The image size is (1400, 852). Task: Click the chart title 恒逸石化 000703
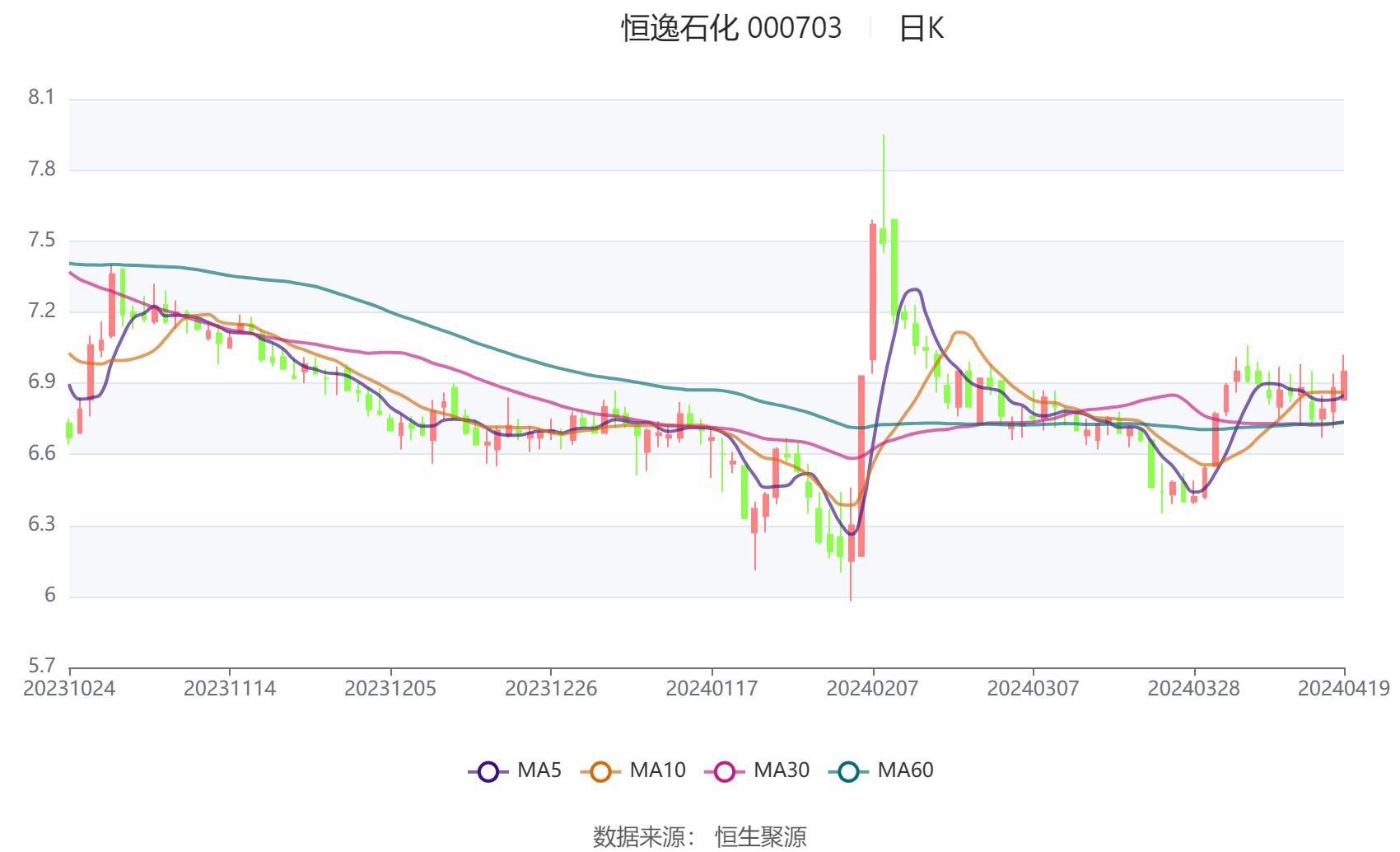[x=731, y=28]
